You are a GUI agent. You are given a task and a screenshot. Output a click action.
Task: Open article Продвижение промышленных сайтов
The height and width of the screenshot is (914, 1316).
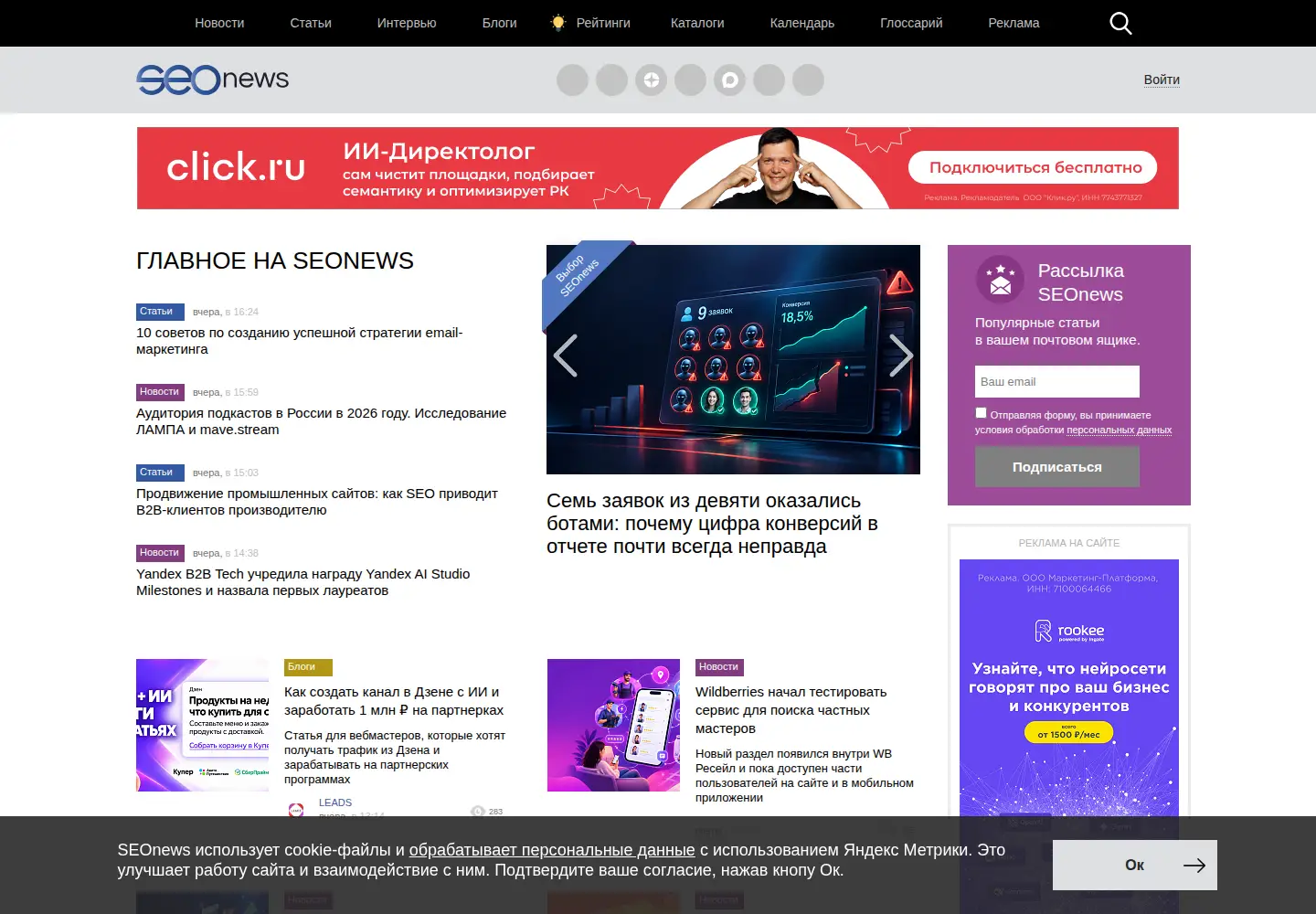pos(317,502)
